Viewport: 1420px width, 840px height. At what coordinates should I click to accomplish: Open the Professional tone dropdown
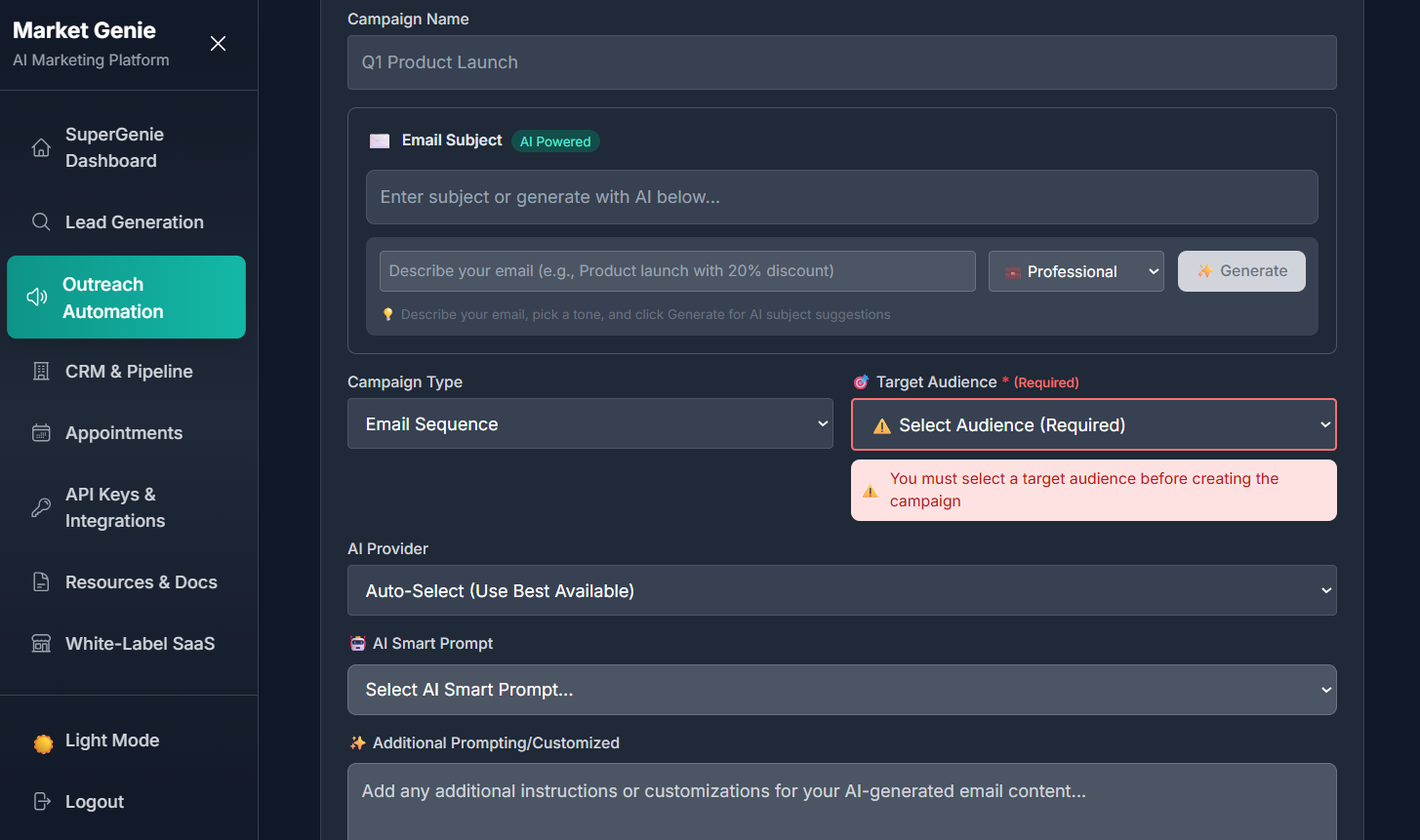(1075, 271)
